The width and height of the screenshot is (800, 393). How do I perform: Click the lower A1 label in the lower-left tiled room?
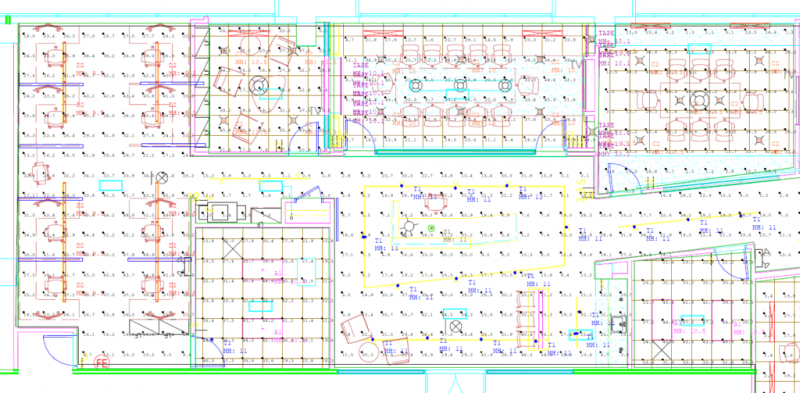[x=278, y=332]
